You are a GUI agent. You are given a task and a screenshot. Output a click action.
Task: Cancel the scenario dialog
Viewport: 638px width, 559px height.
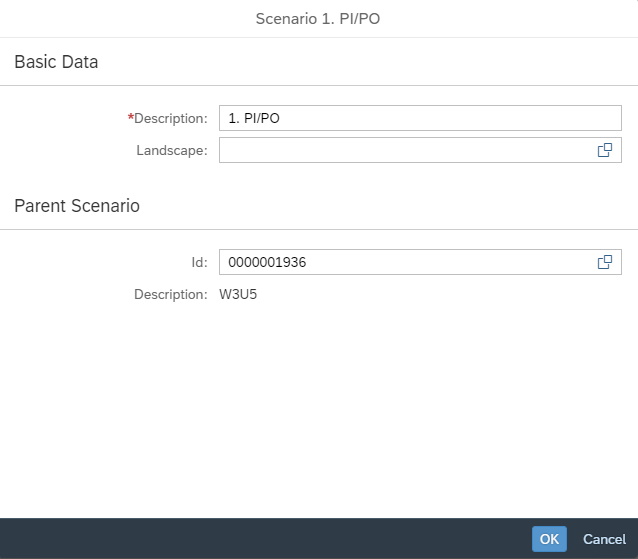[604, 539]
